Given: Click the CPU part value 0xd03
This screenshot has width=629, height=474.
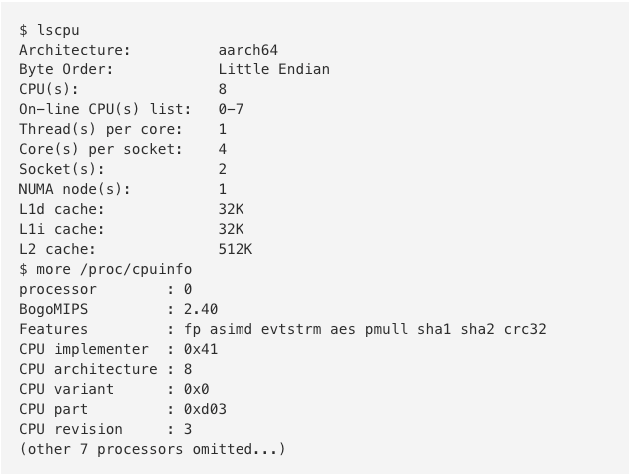Looking at the screenshot, I should tap(205, 410).
